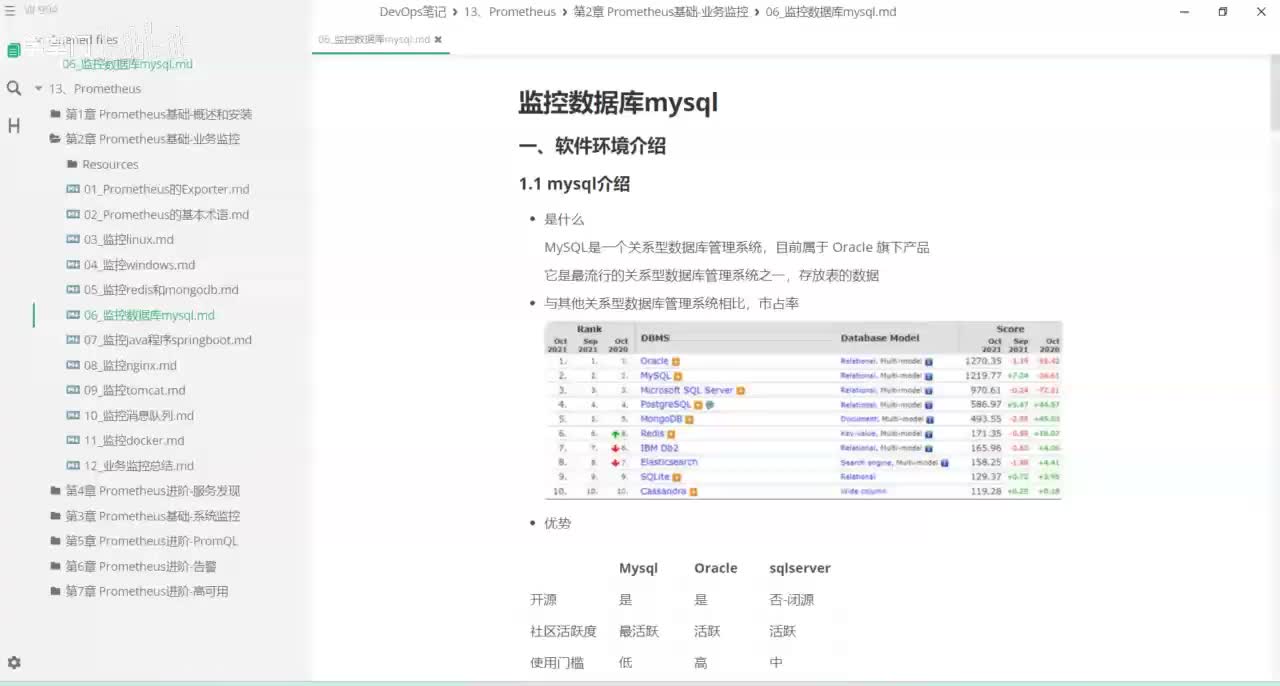This screenshot has width=1280, height=686.
Task: Collapse 第2章 Prometheus基础-业务监控 folder
Action: coord(153,139)
